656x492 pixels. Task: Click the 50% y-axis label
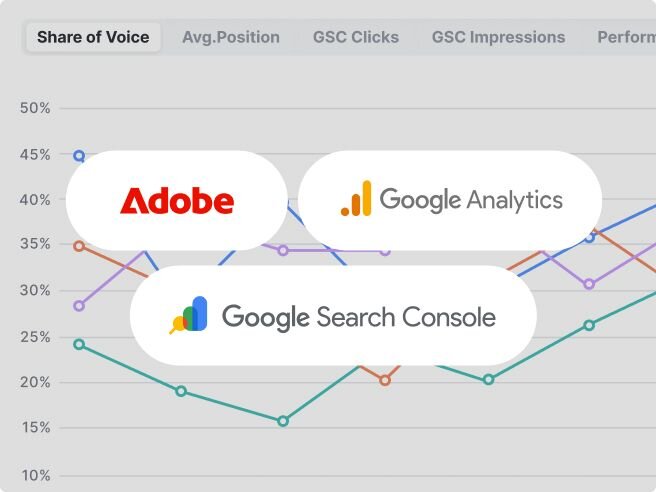pyautogui.click(x=35, y=108)
